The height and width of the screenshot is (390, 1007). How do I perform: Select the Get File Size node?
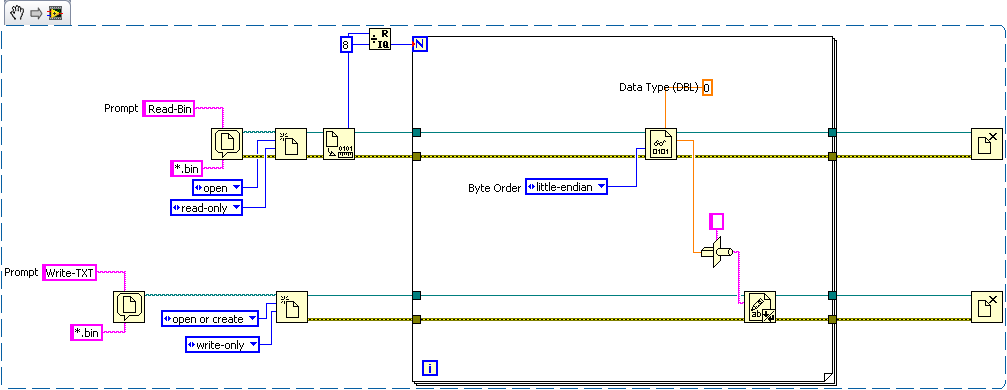[339, 143]
